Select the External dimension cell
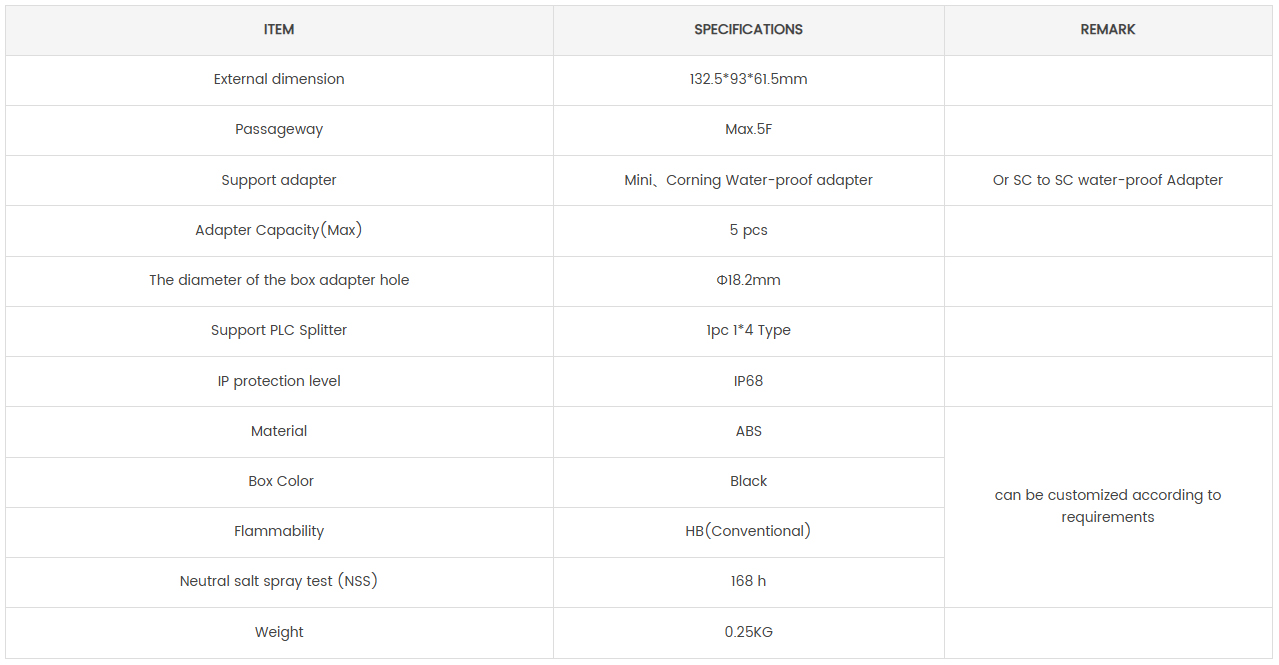1279x665 pixels. coord(279,80)
